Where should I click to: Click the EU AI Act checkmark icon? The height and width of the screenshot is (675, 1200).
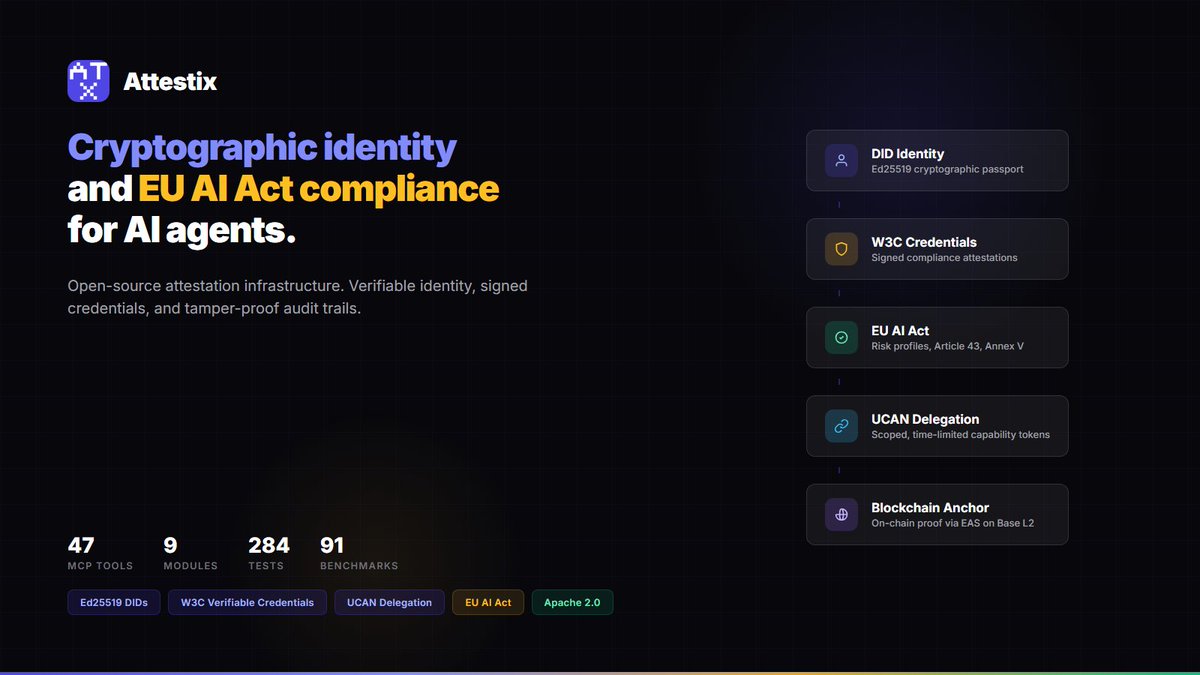click(841, 338)
